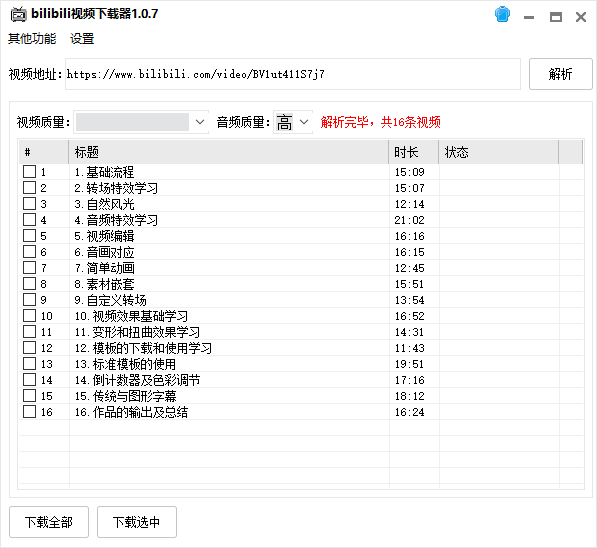Tick the checkbox for row 11
This screenshot has width=597, height=548.
click(x=29, y=332)
